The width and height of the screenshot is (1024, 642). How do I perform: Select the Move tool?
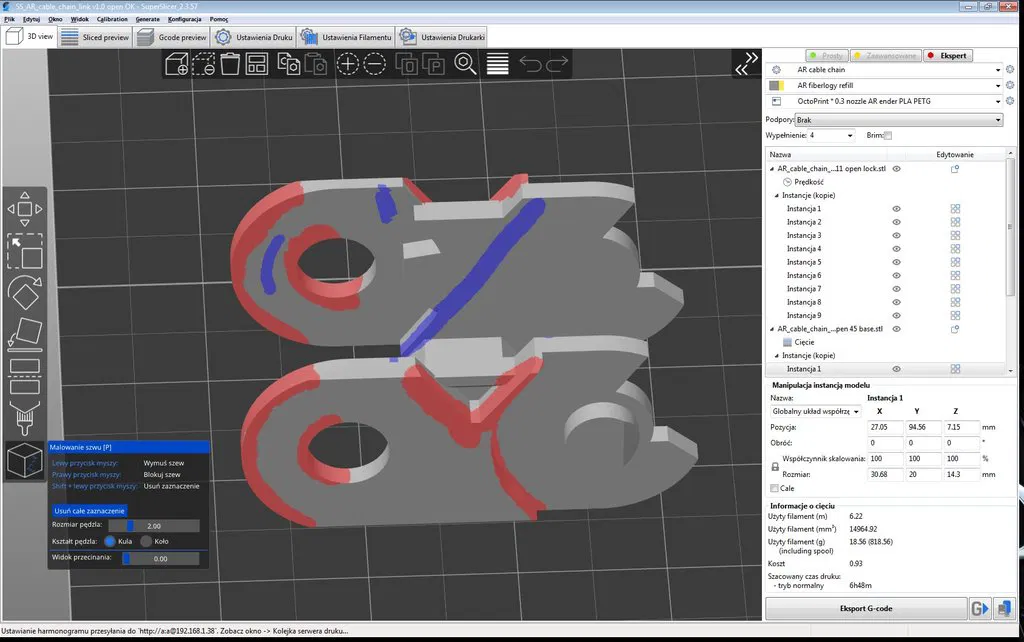coord(25,209)
